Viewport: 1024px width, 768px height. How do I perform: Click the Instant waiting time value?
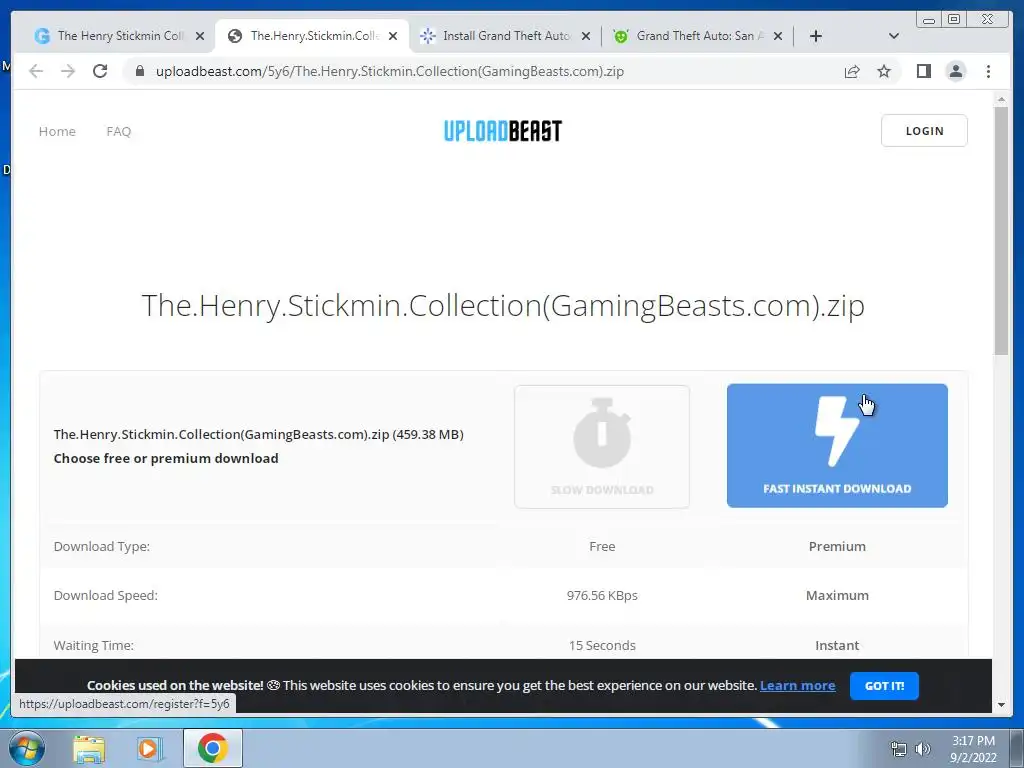pos(837,645)
